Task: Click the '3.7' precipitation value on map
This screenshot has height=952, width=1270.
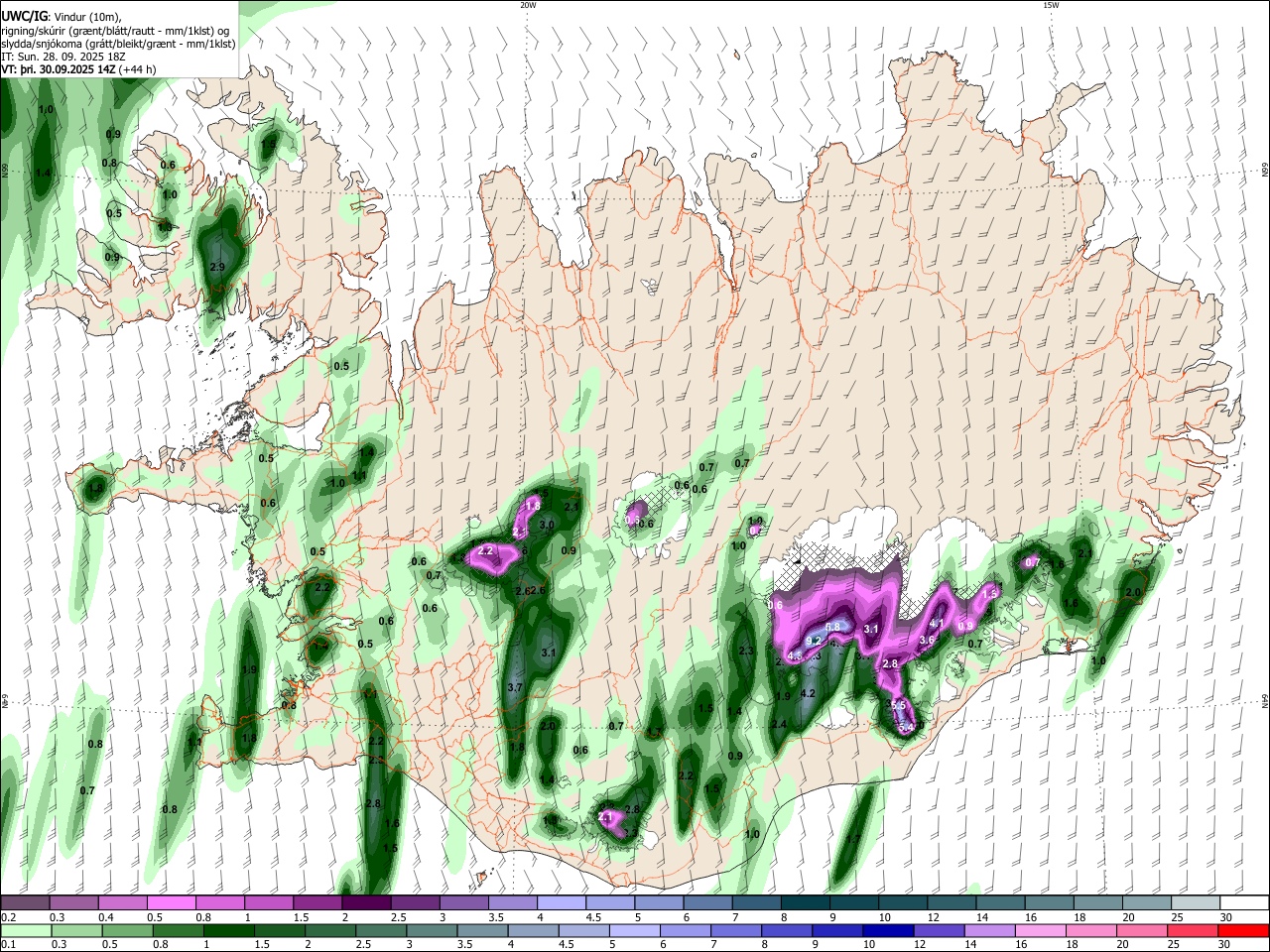Action: pyautogui.click(x=514, y=688)
